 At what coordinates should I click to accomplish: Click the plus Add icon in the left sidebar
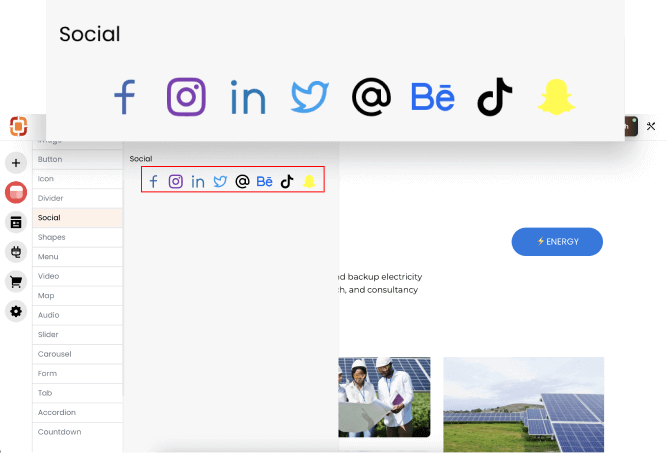16,163
